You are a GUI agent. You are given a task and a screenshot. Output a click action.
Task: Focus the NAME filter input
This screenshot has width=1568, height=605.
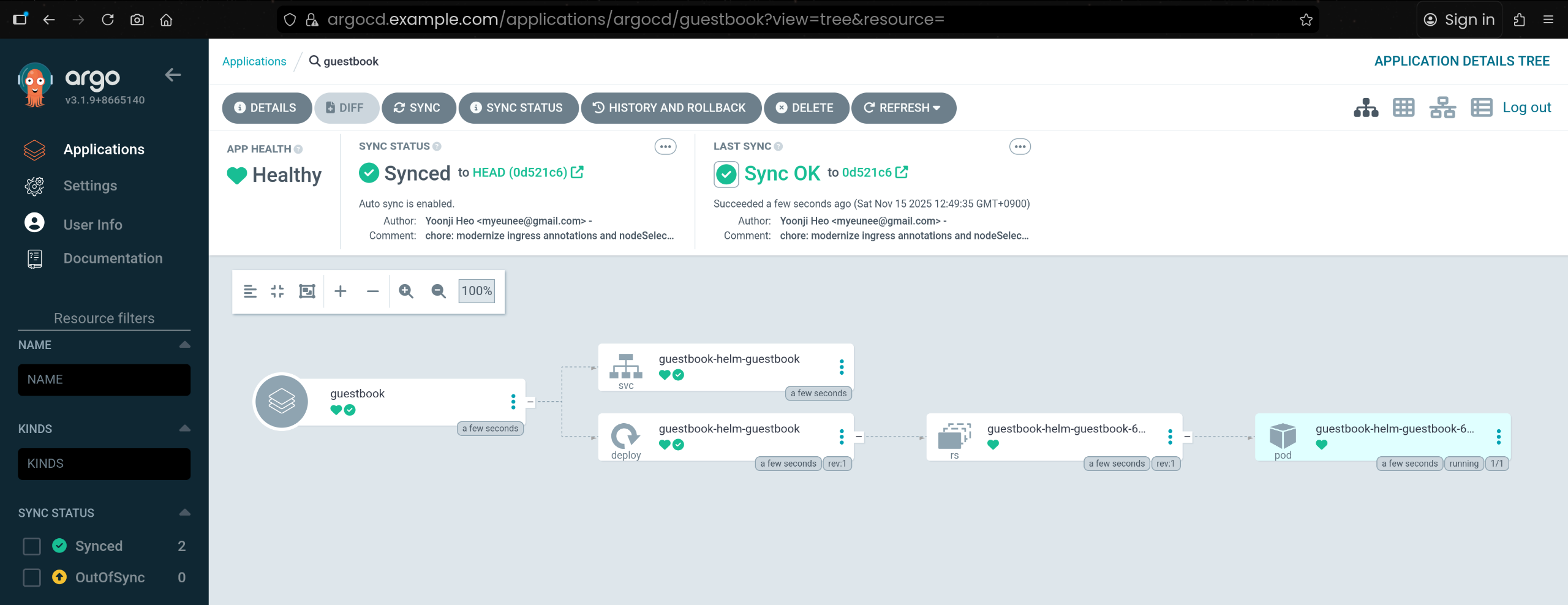click(x=104, y=380)
